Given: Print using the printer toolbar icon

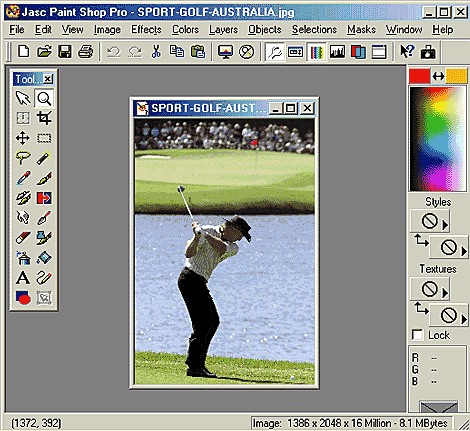Looking at the screenshot, I should pyautogui.click(x=86, y=52).
